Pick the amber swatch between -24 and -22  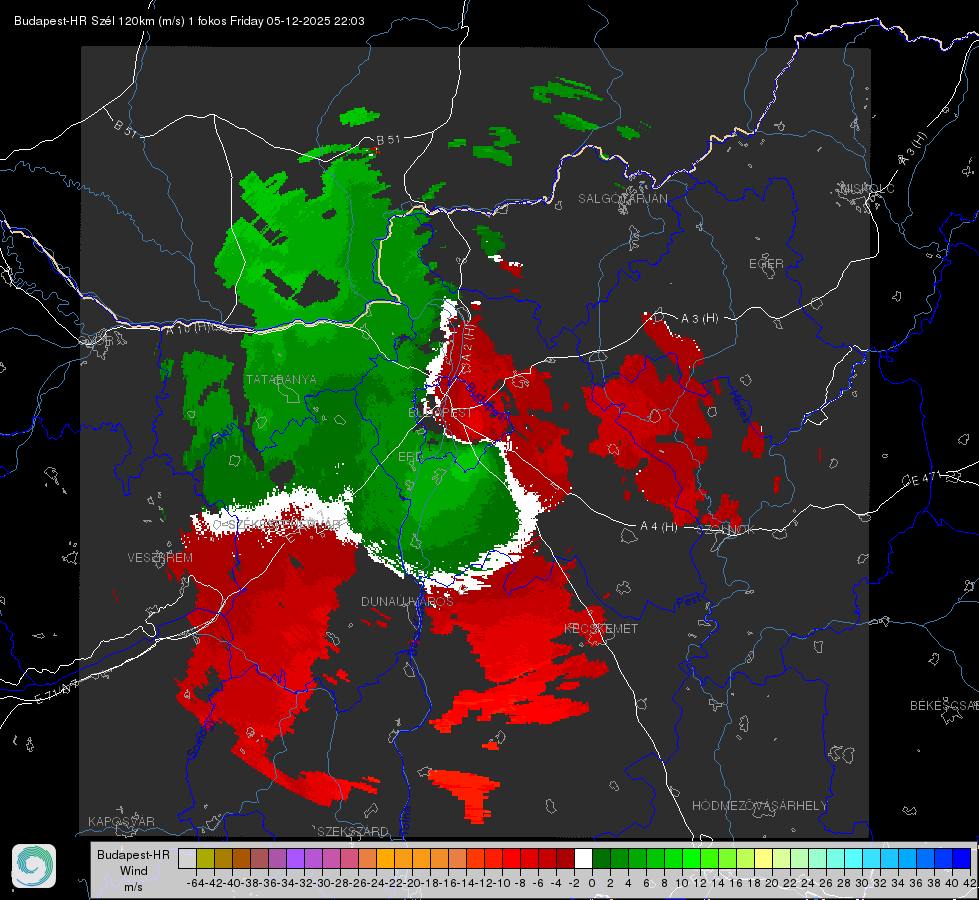coord(385,858)
